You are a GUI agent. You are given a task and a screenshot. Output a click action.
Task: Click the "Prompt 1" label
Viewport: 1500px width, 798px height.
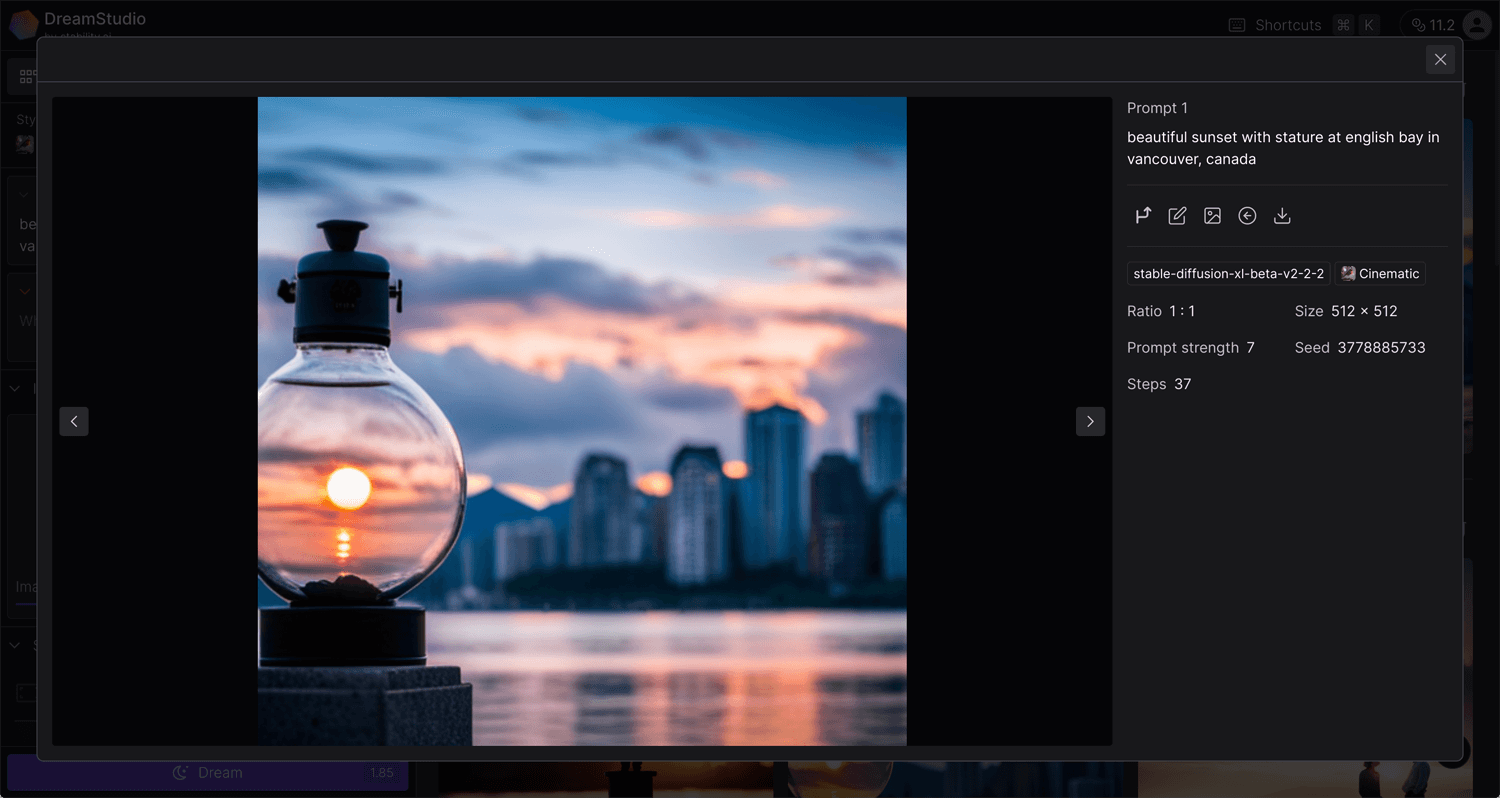pyautogui.click(x=1157, y=108)
